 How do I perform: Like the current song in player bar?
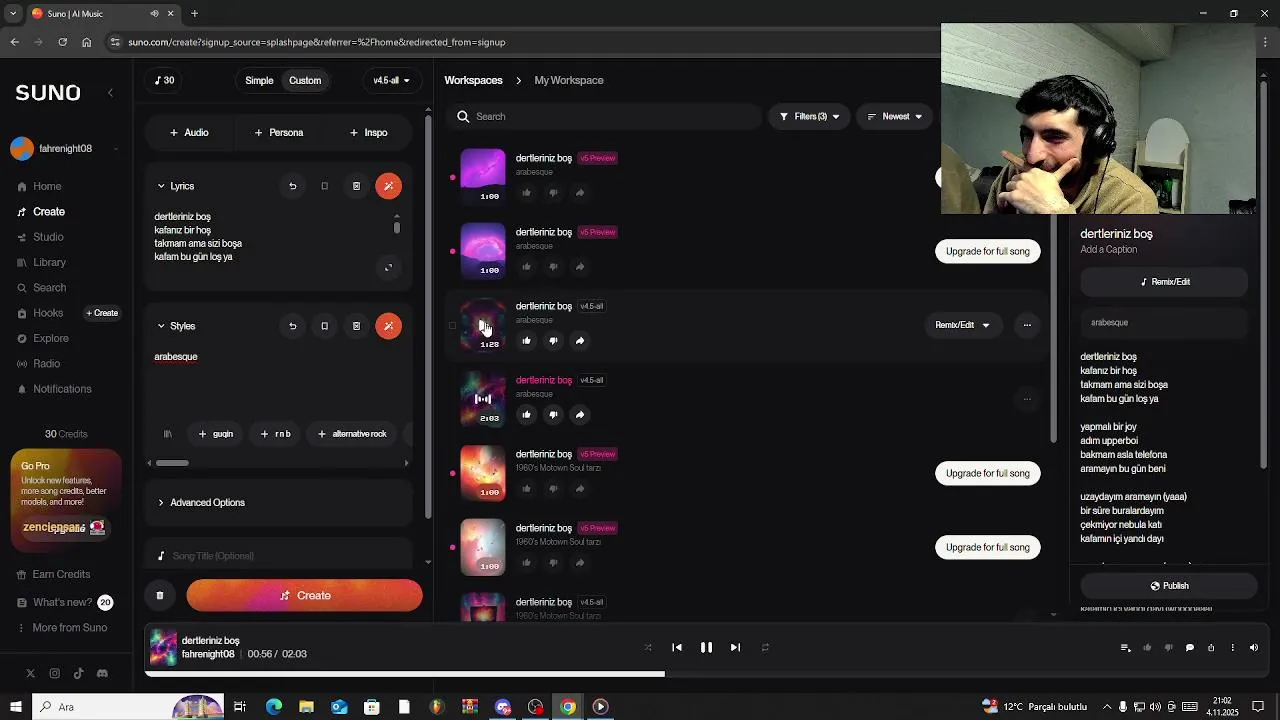(x=1147, y=648)
